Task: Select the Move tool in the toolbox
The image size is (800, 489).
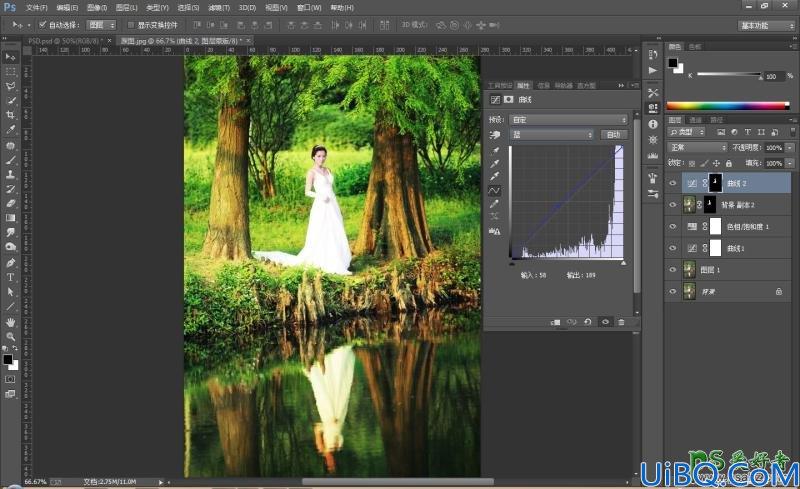Action: (x=10, y=57)
